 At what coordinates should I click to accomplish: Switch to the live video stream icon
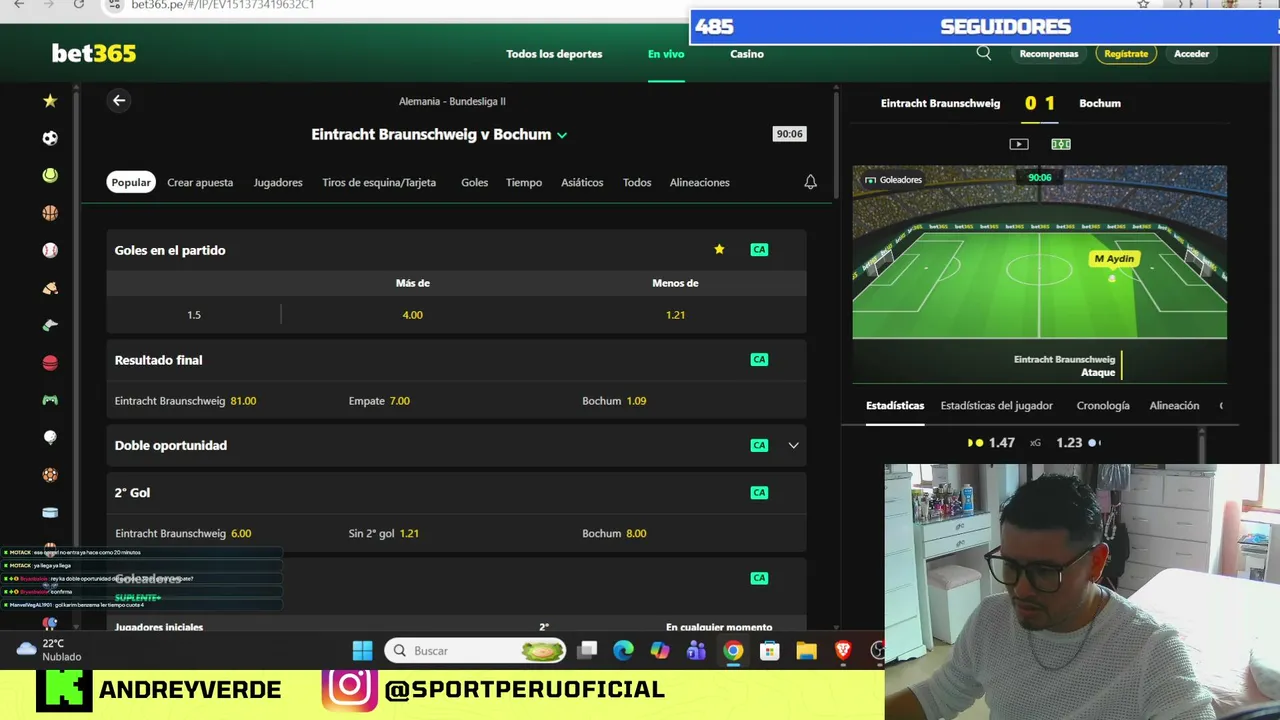click(1019, 144)
